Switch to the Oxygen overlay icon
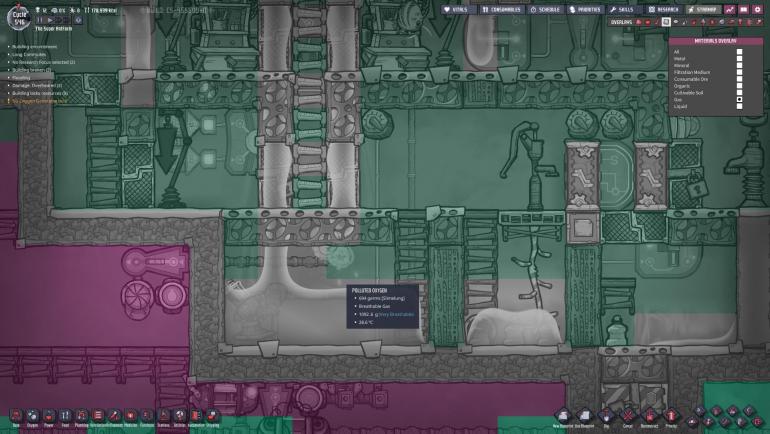The image size is (770, 434). pos(638,22)
